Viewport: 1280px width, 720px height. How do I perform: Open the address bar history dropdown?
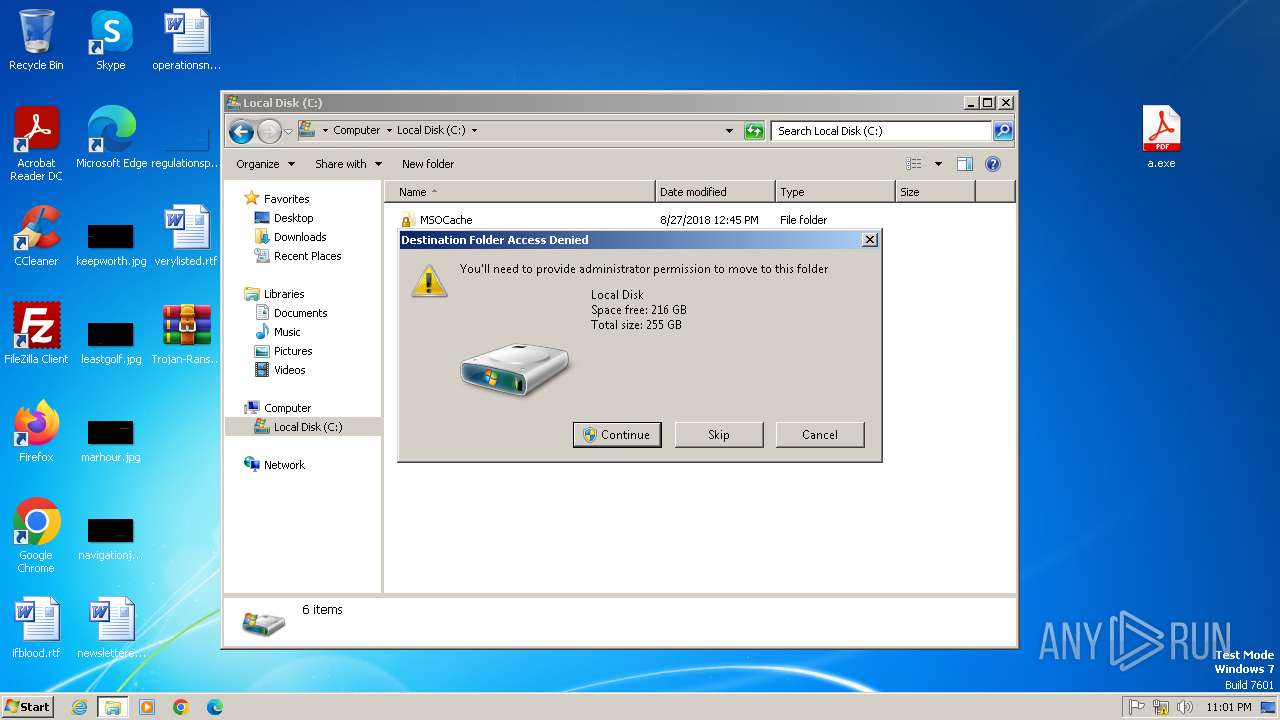729,130
